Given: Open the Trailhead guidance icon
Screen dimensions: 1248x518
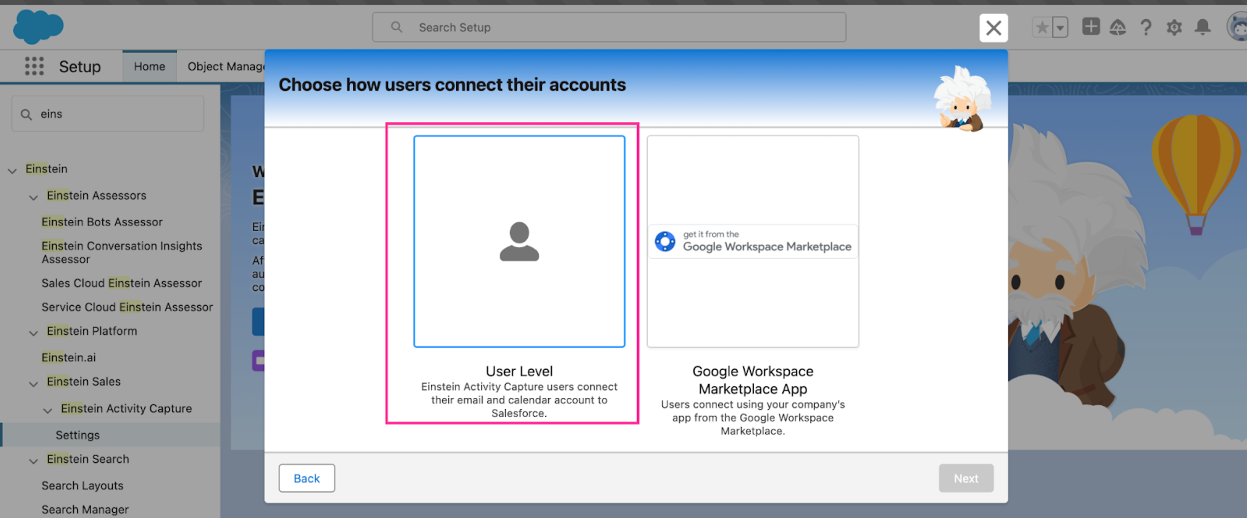Looking at the screenshot, I should pos(1119,27).
